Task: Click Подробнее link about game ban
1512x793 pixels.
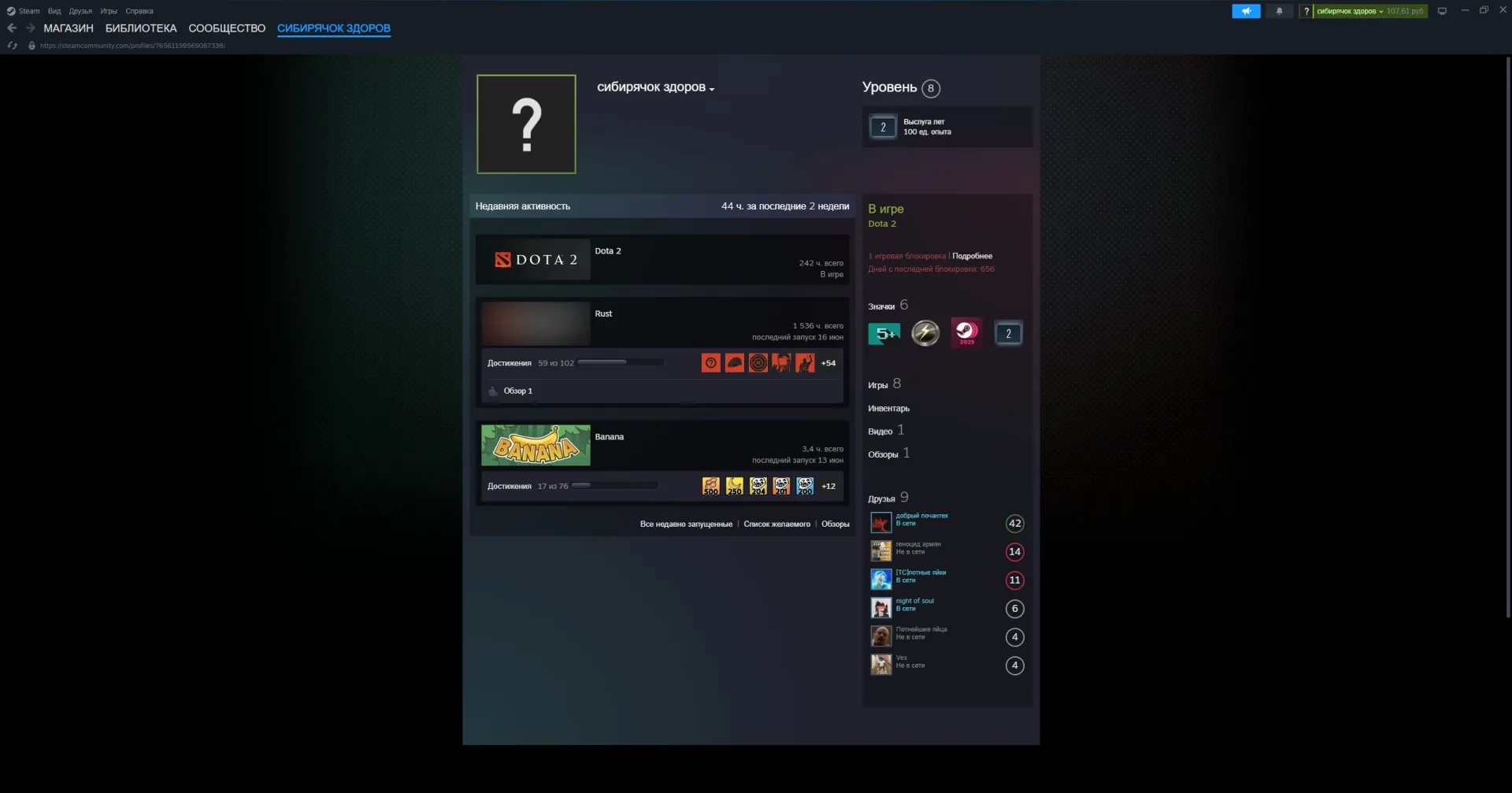Action: pos(972,256)
